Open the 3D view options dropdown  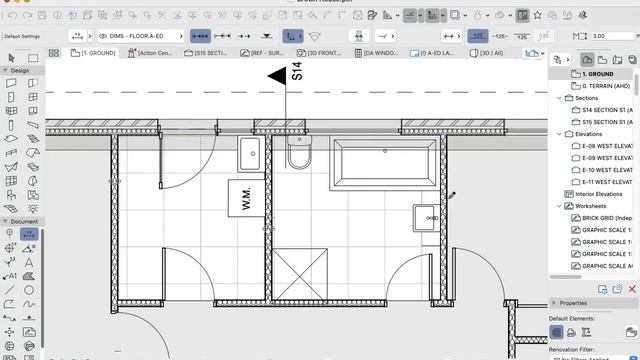coord(543,53)
